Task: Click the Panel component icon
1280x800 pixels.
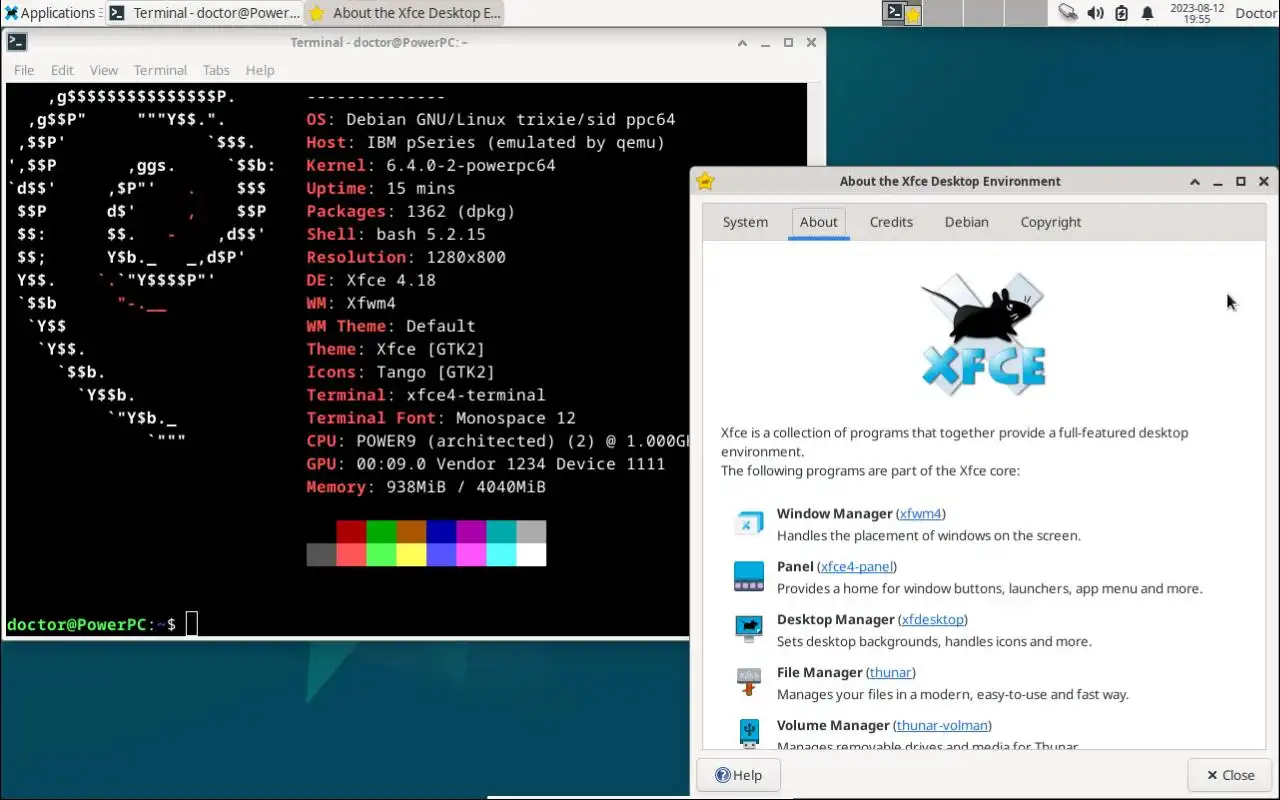Action: 749,576
